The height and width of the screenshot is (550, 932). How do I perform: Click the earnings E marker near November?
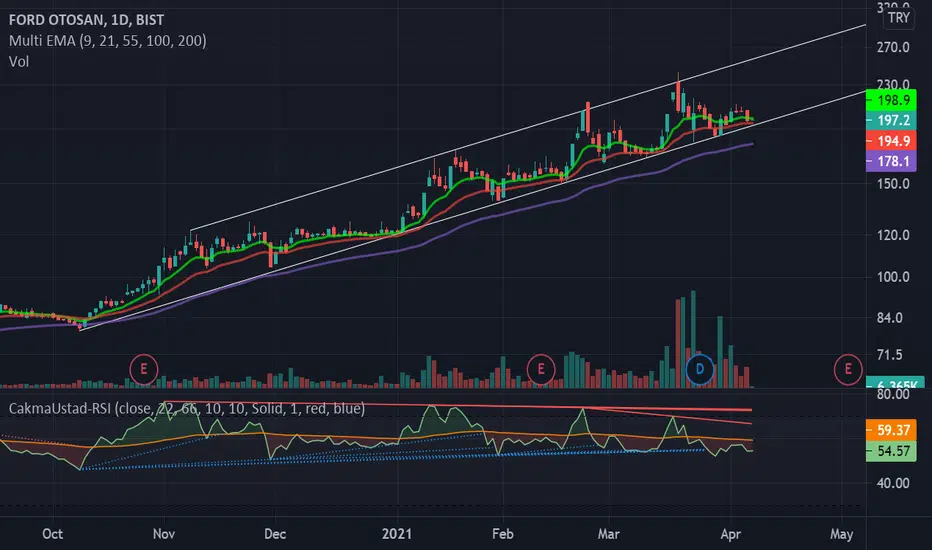[143, 369]
